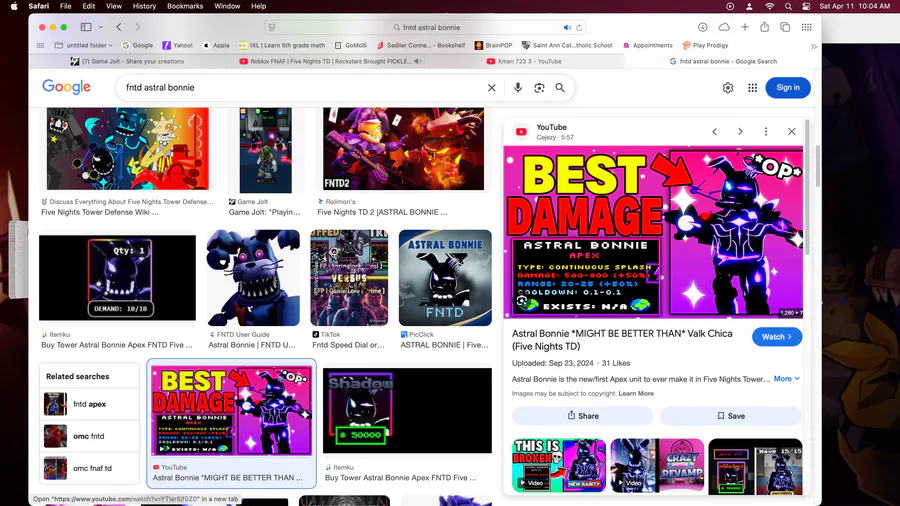The image size is (900, 506).
Task: Open Wi-Fi status menu icon
Action: [x=769, y=6]
